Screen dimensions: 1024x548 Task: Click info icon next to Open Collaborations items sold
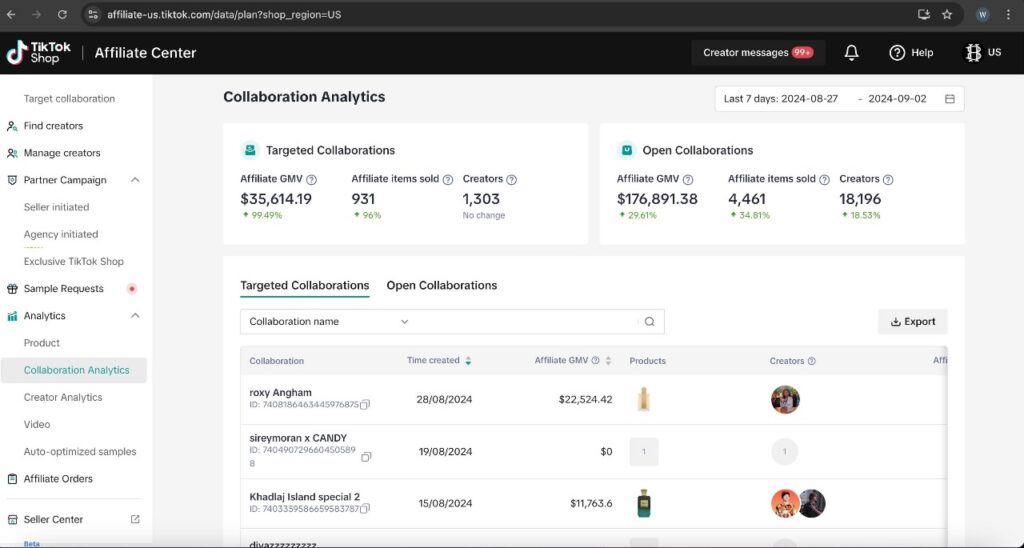(824, 180)
